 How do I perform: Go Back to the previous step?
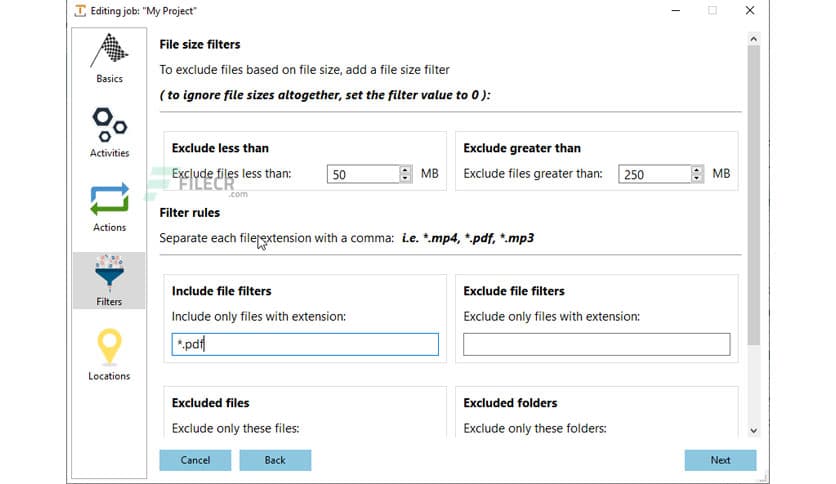pyautogui.click(x=275, y=460)
